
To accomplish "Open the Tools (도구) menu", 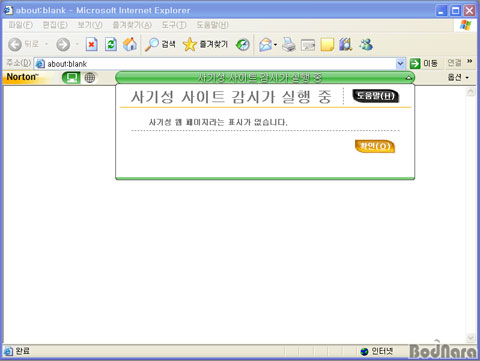I will (174, 25).
